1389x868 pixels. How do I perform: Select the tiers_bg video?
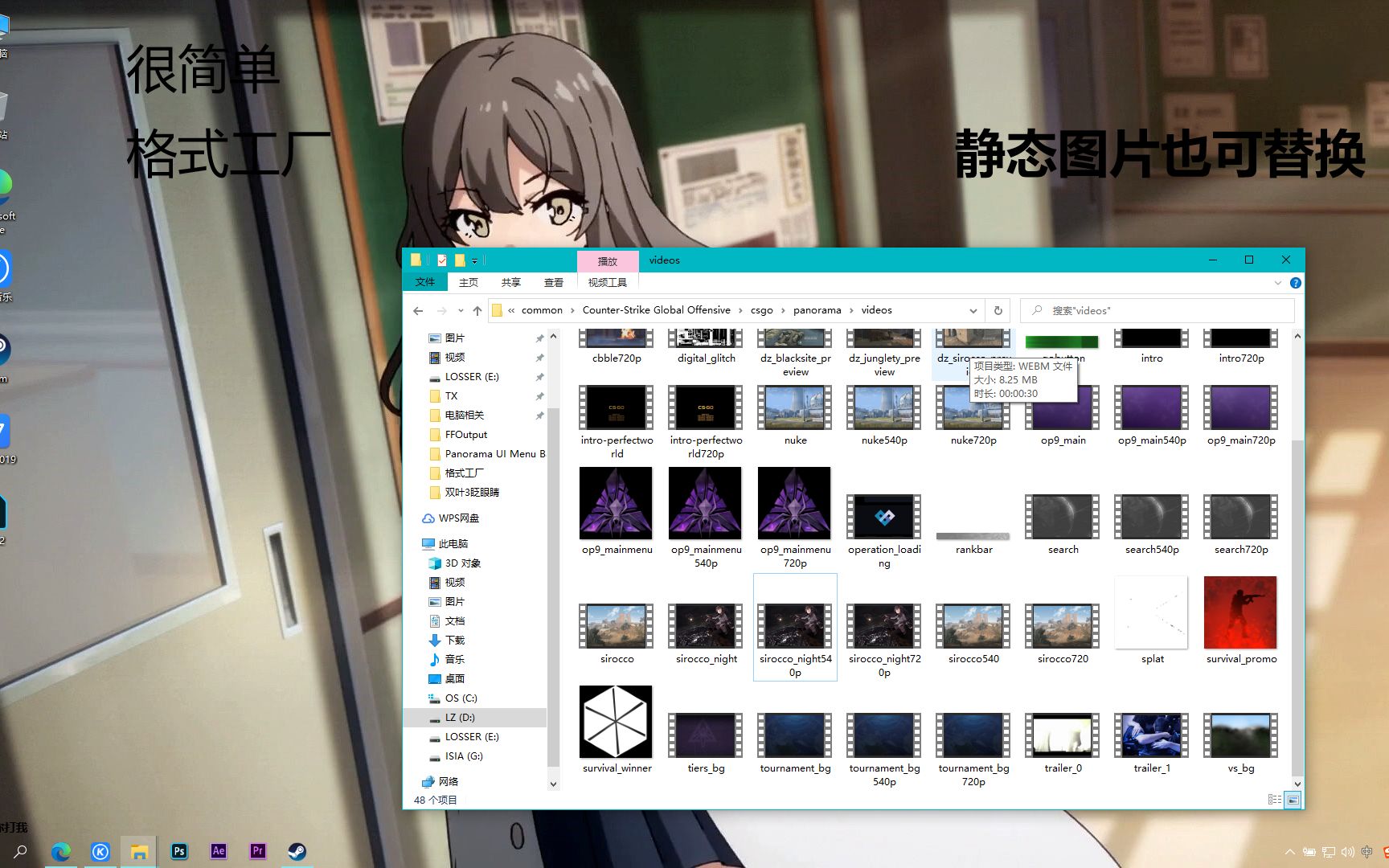(706, 743)
